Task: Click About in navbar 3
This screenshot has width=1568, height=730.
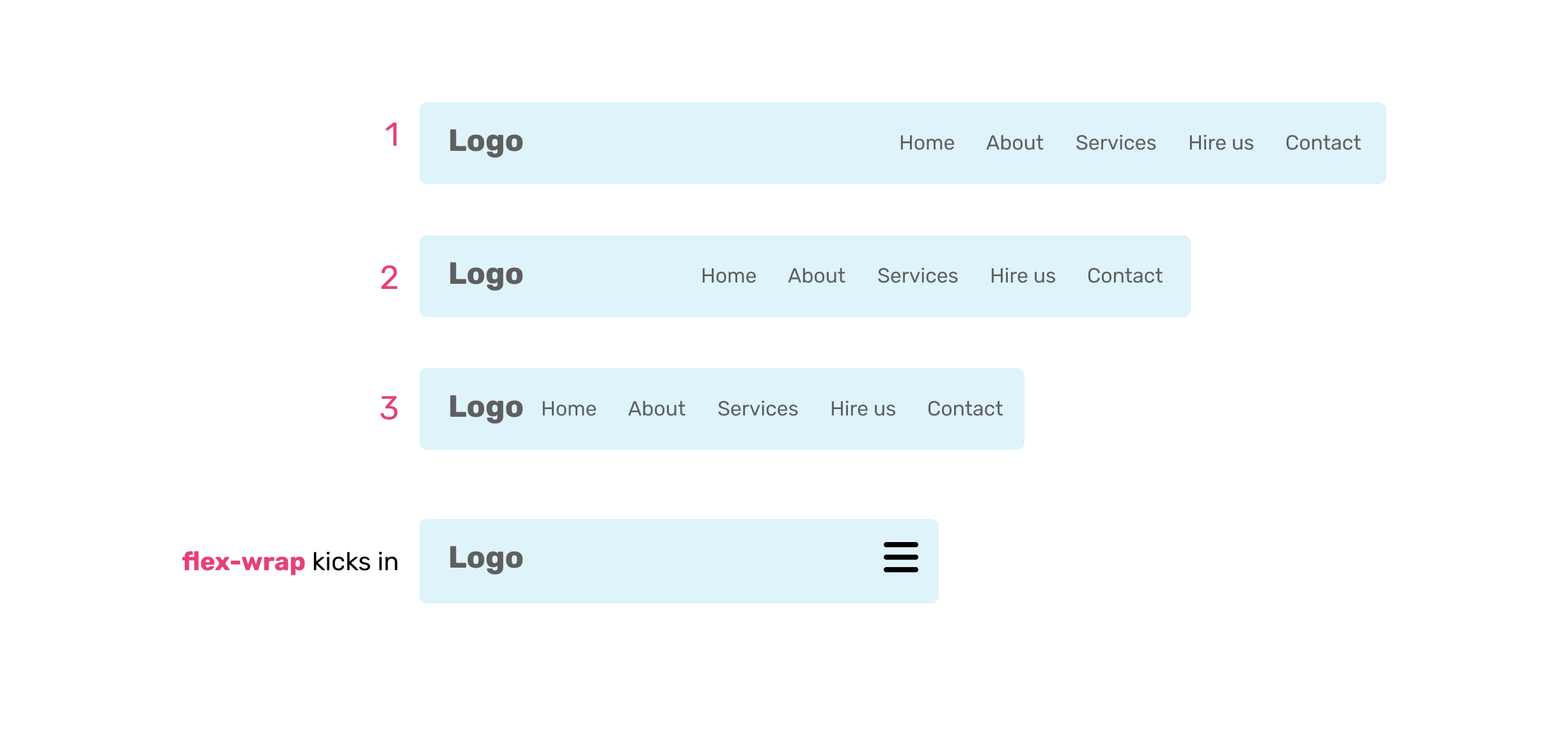Action: click(x=656, y=408)
